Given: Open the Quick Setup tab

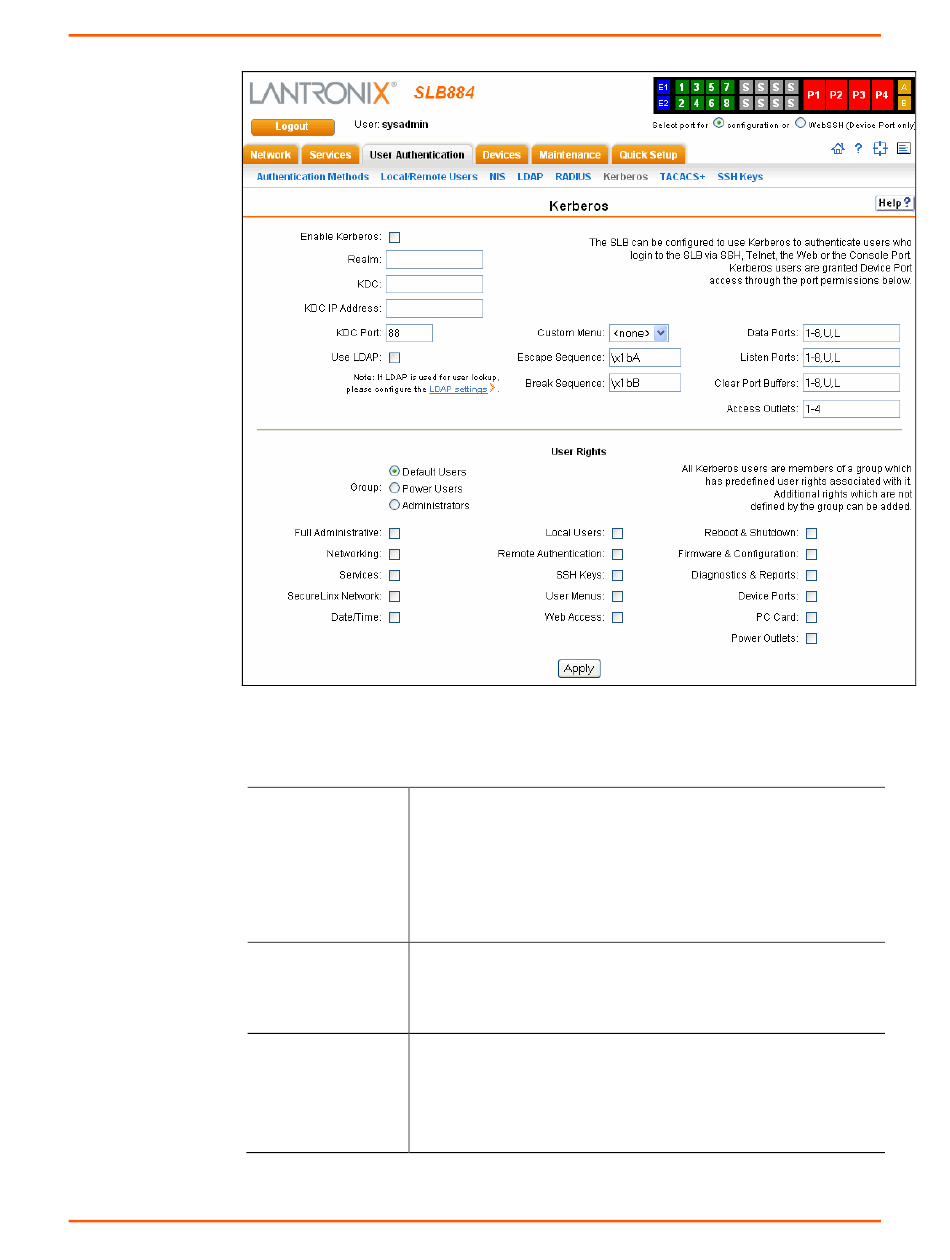Looking at the screenshot, I should [648, 155].
